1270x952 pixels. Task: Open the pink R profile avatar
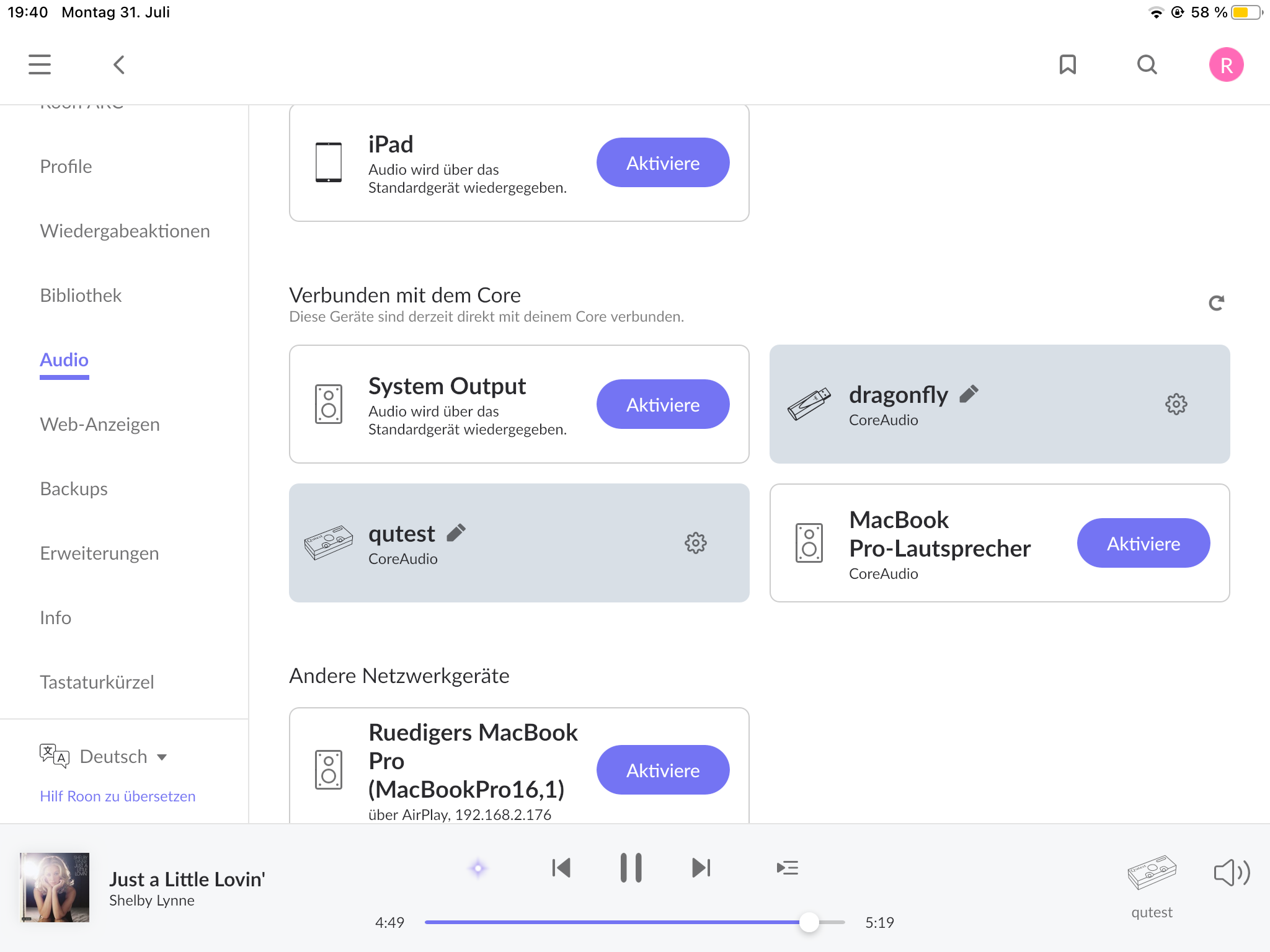1226,64
